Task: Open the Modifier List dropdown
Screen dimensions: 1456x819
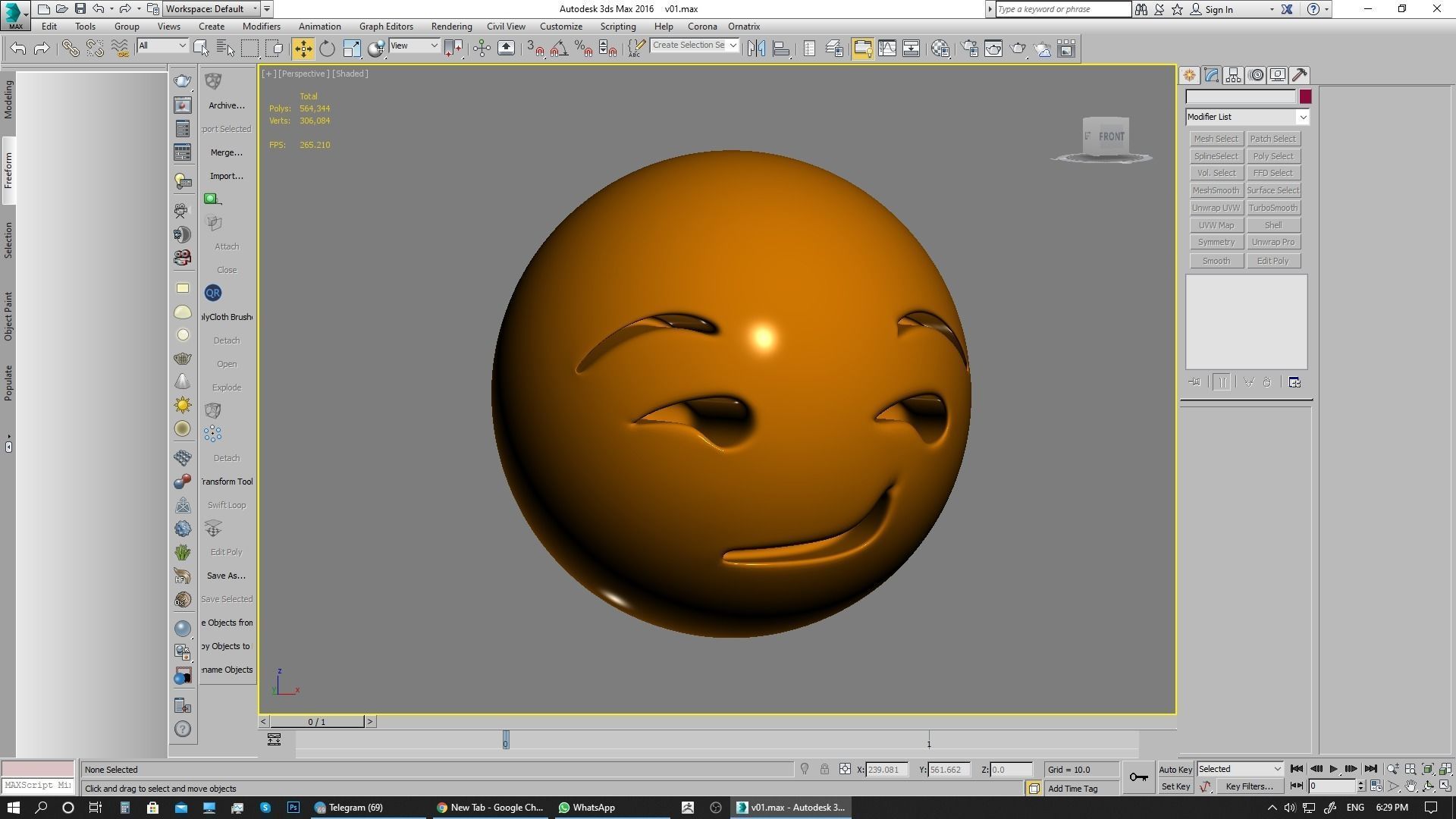Action: click(x=1247, y=117)
